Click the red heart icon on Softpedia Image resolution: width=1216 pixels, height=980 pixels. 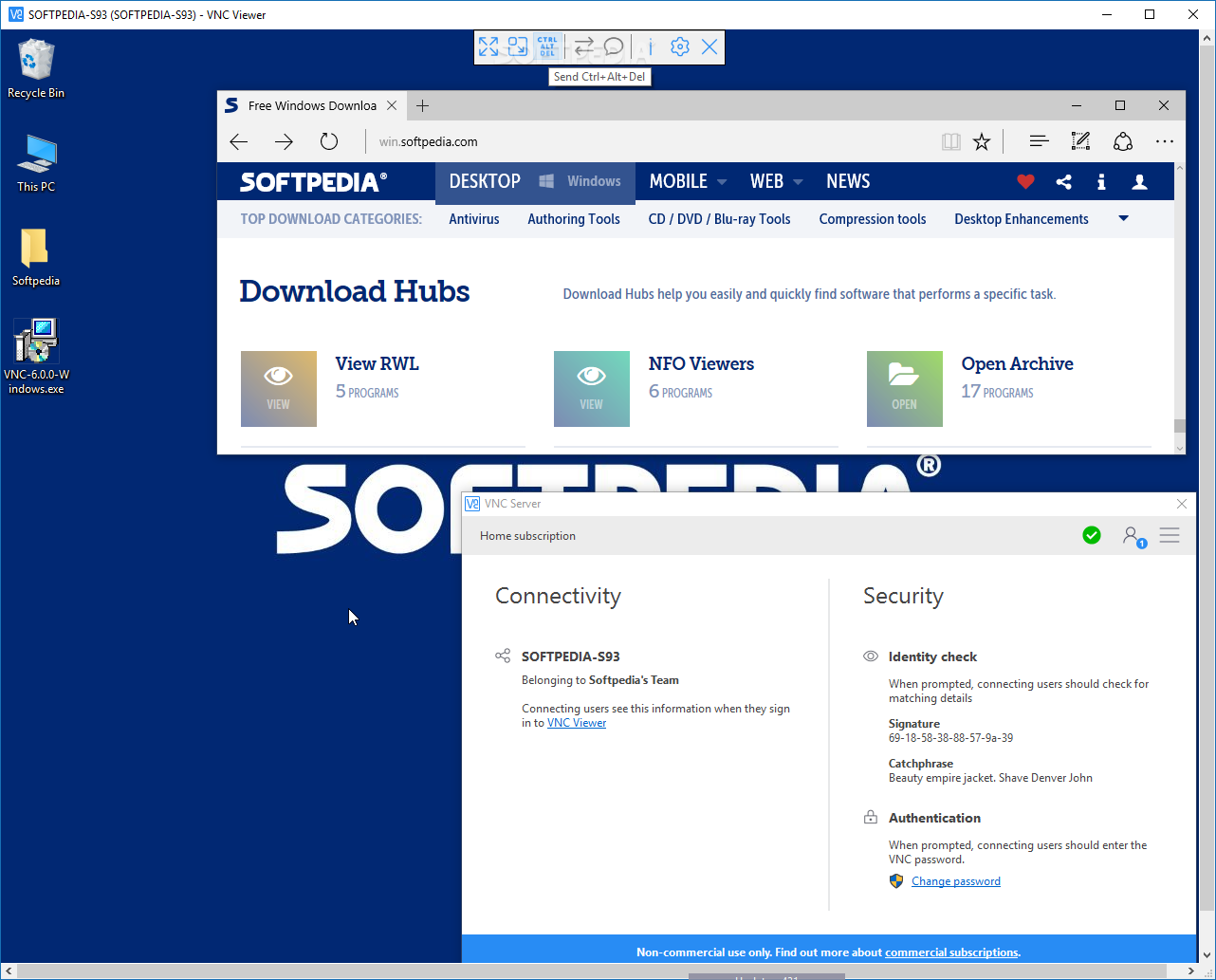coord(1025,181)
